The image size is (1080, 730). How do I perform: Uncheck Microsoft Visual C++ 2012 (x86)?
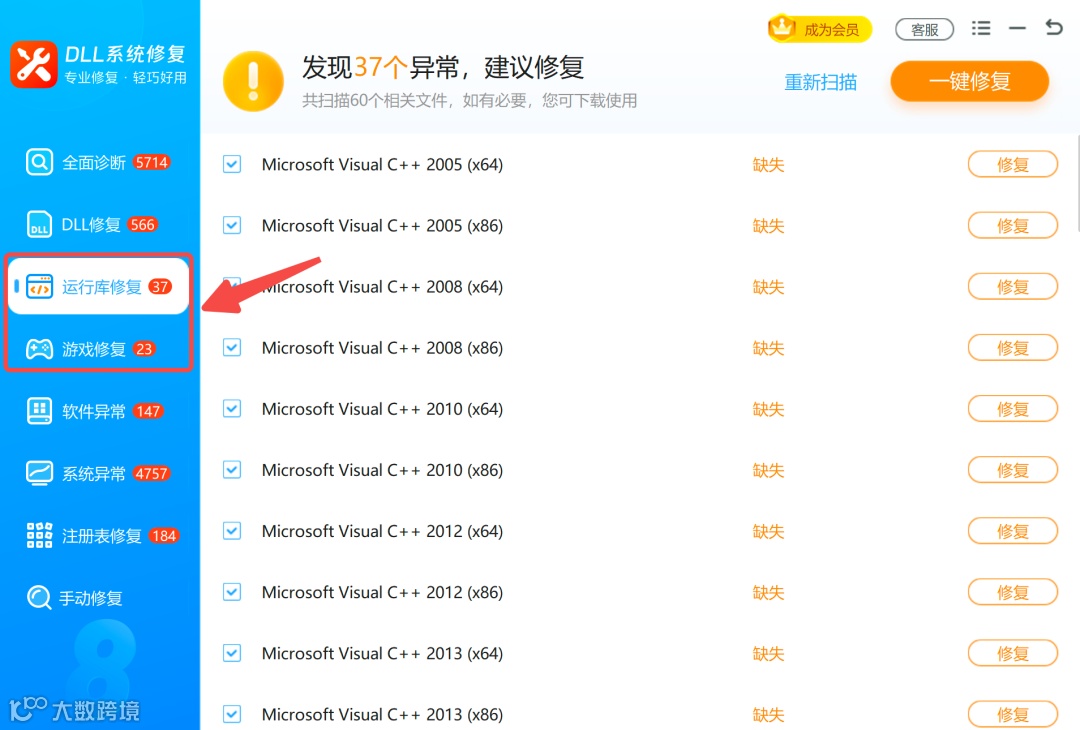pos(232,592)
